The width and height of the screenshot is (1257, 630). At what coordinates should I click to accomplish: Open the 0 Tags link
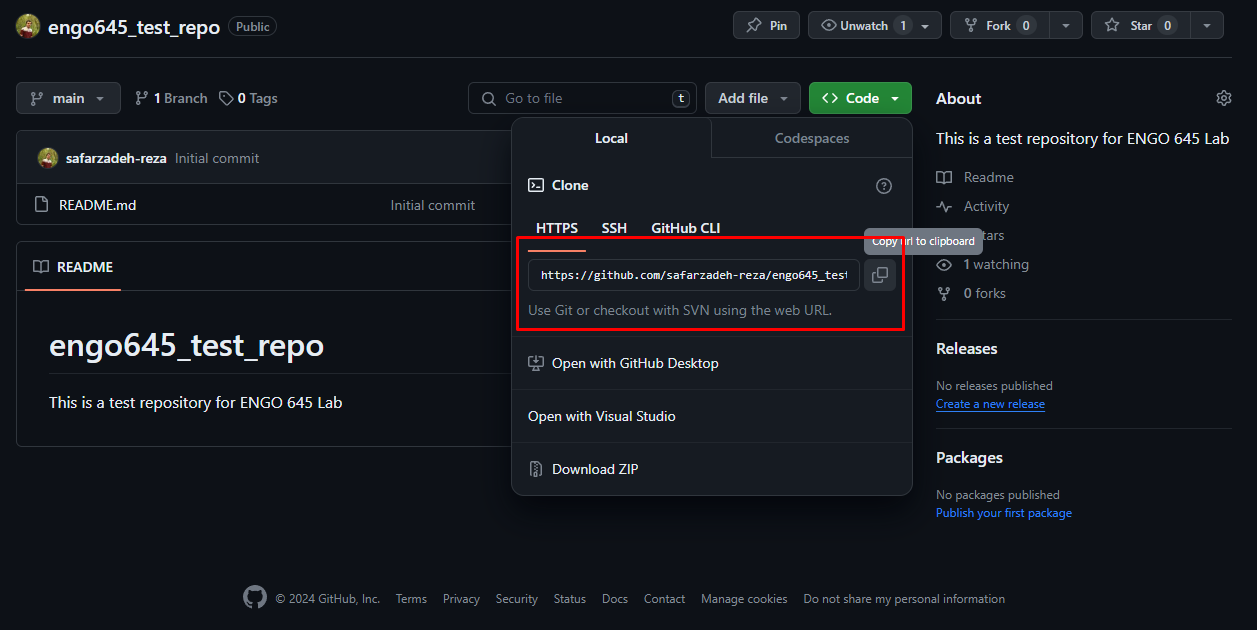tap(249, 98)
